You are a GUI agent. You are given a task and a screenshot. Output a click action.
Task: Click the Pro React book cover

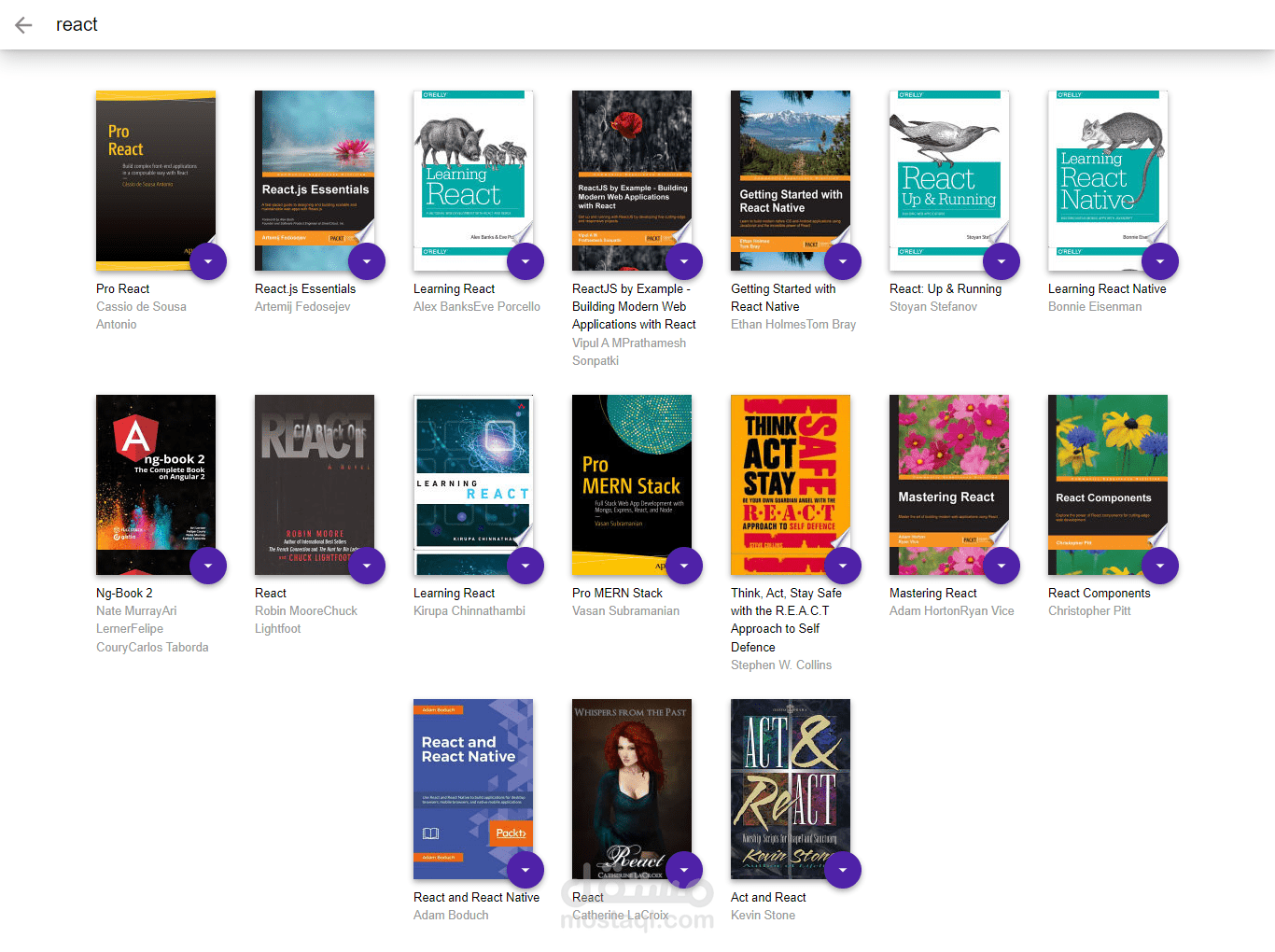pos(156,180)
